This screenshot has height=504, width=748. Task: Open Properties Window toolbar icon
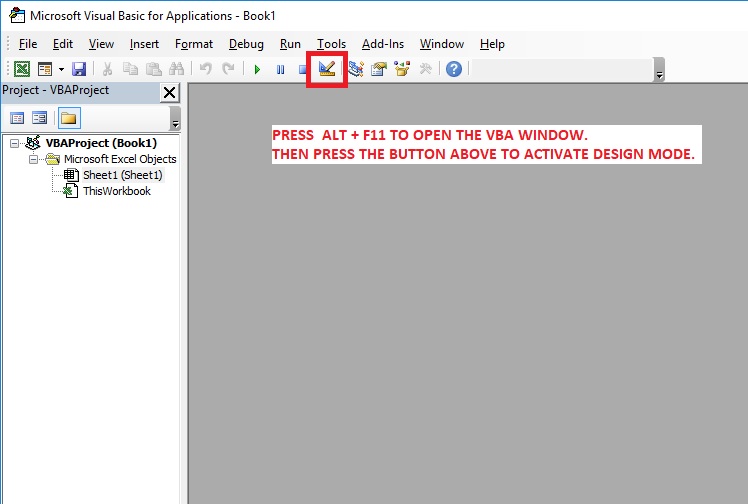379,69
